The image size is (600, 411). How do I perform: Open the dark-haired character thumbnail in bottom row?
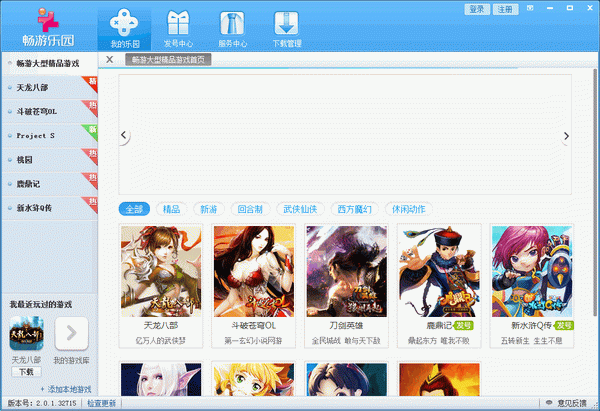click(x=346, y=379)
